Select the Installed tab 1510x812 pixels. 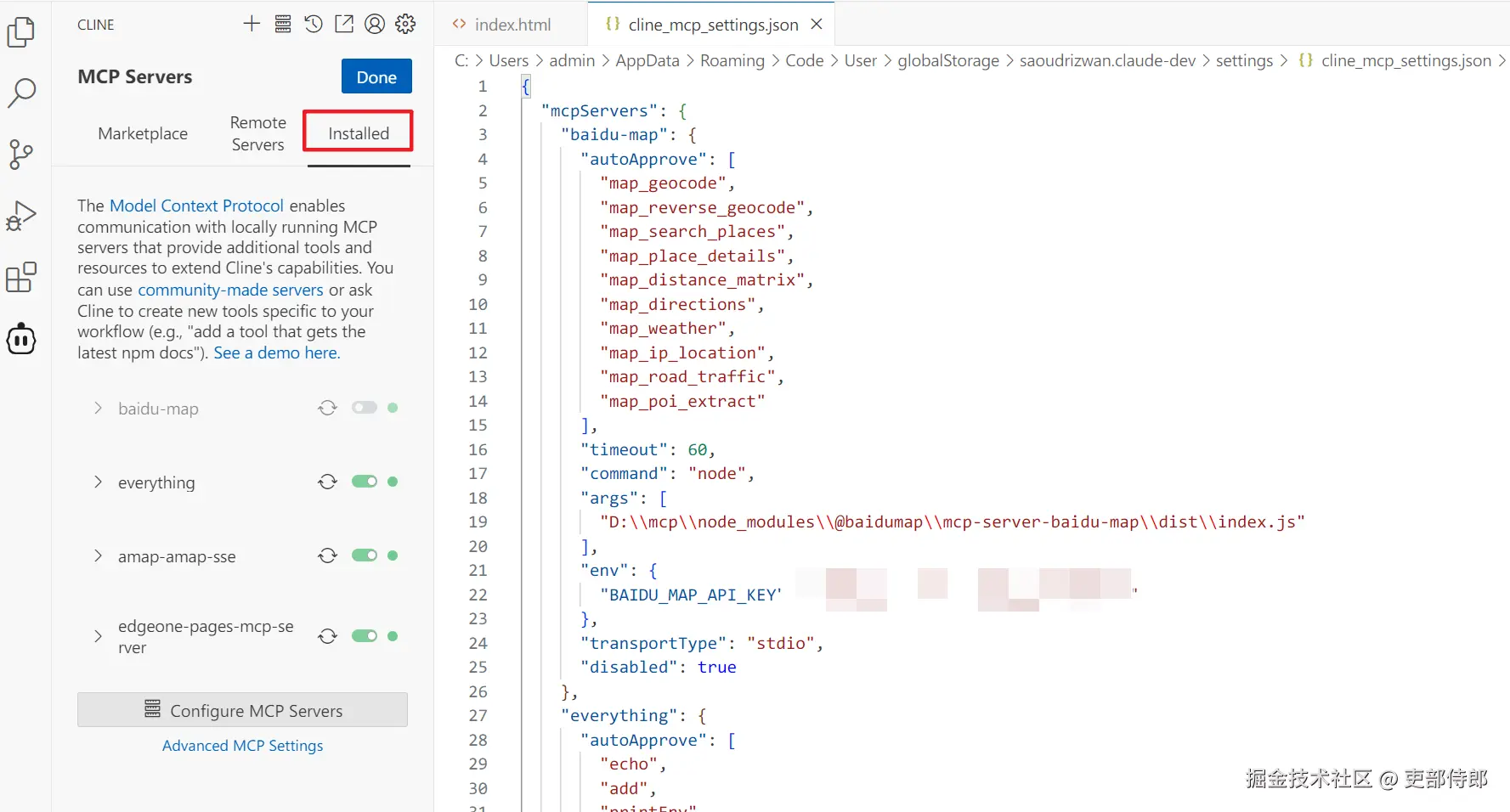click(x=359, y=133)
